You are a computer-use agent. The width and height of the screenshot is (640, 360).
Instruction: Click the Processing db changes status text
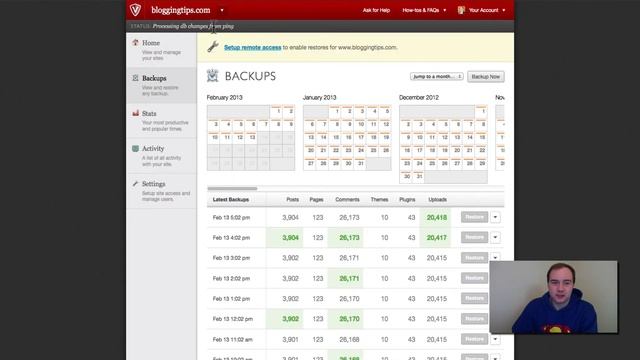(193, 26)
